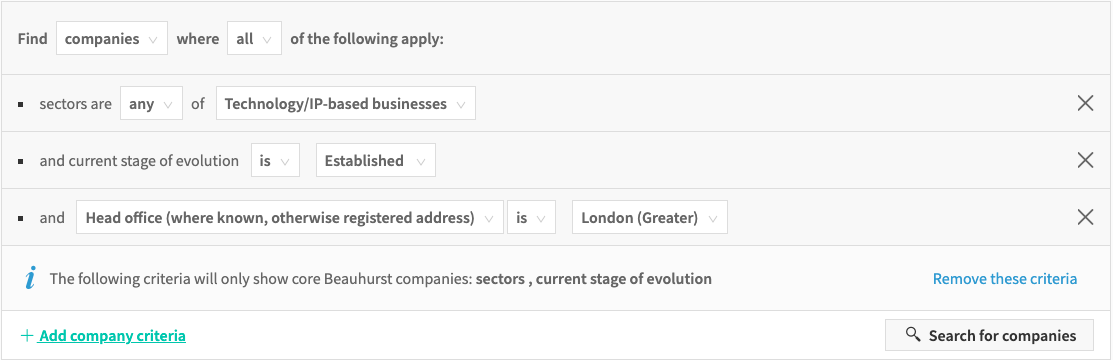The width and height of the screenshot is (1113, 360).
Task: Click the chevron arrow on the London (Greater) dropdown
Action: tap(713, 219)
